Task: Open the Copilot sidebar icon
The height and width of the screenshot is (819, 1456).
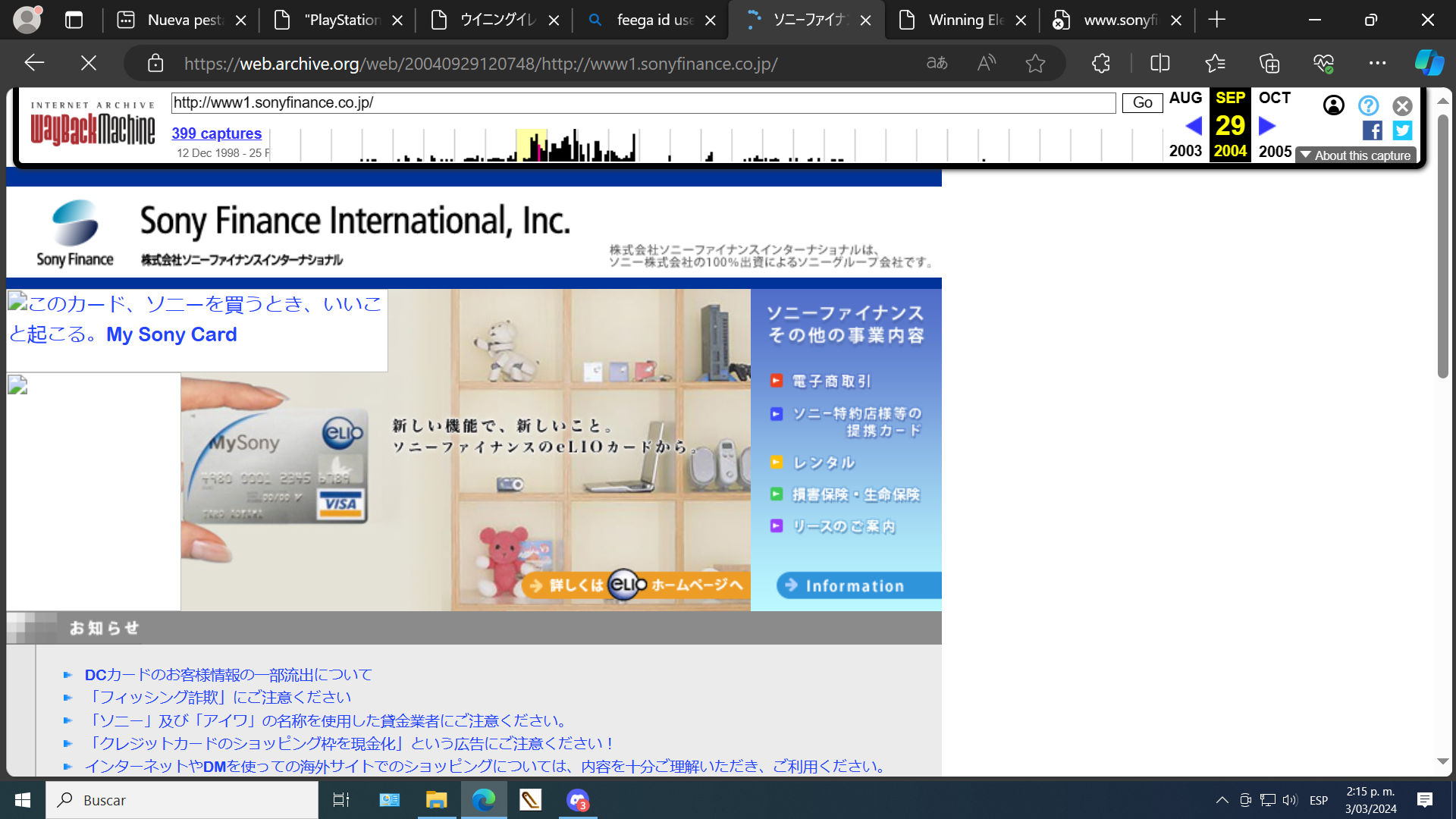Action: coord(1429,63)
